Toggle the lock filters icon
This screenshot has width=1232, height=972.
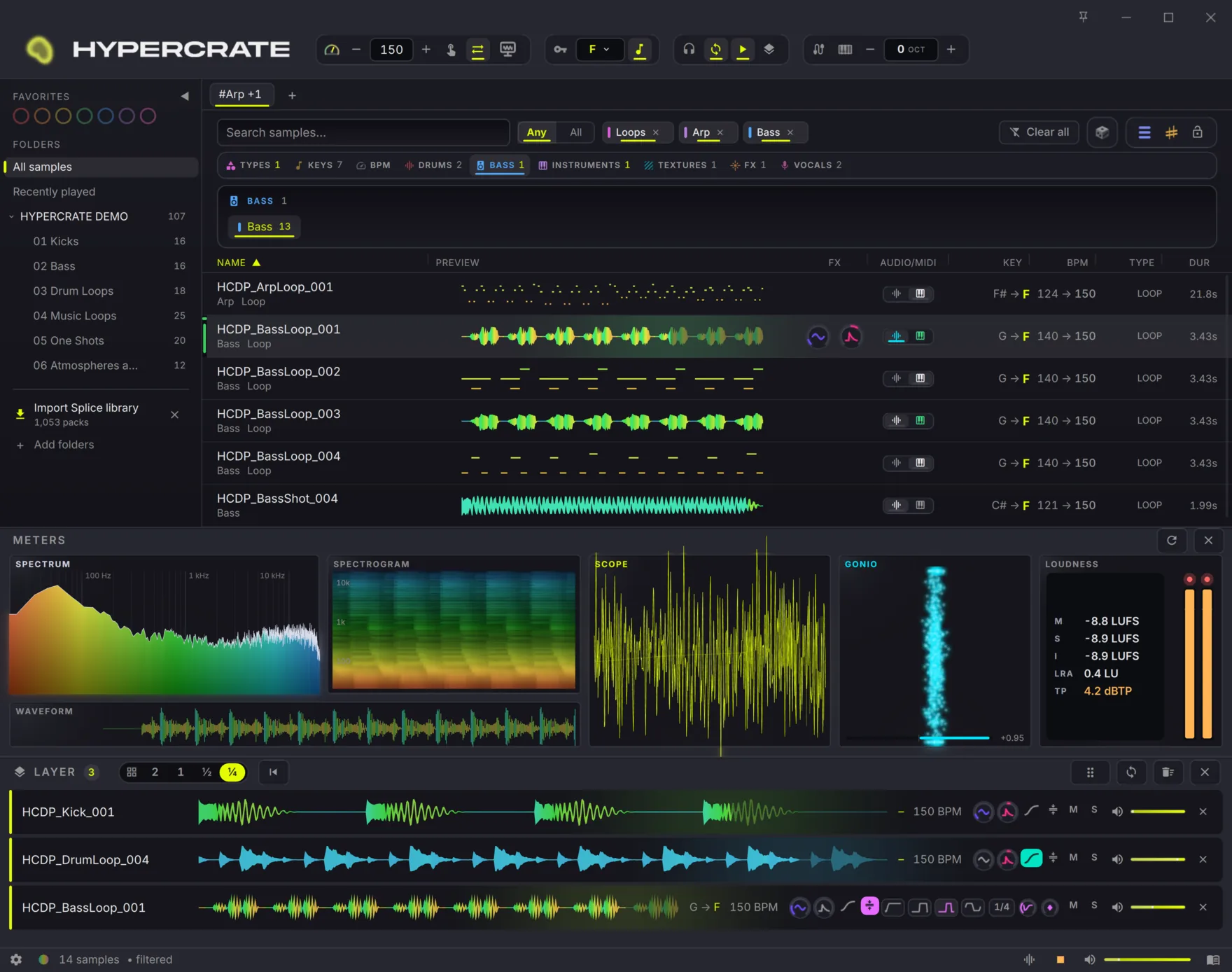tap(1198, 132)
